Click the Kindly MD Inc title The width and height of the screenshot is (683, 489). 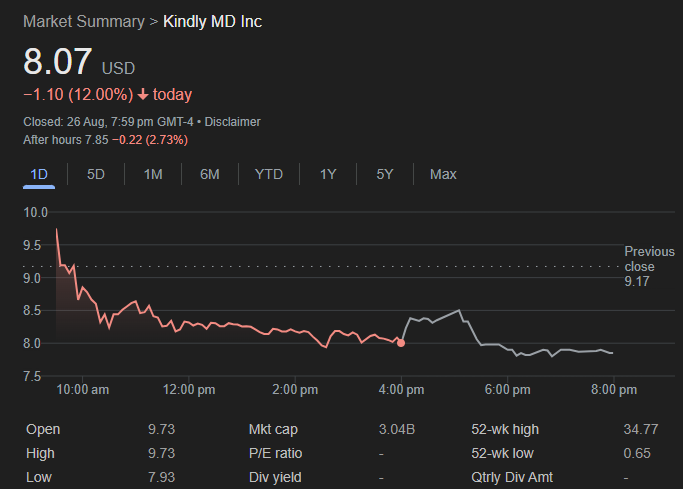[x=213, y=21]
